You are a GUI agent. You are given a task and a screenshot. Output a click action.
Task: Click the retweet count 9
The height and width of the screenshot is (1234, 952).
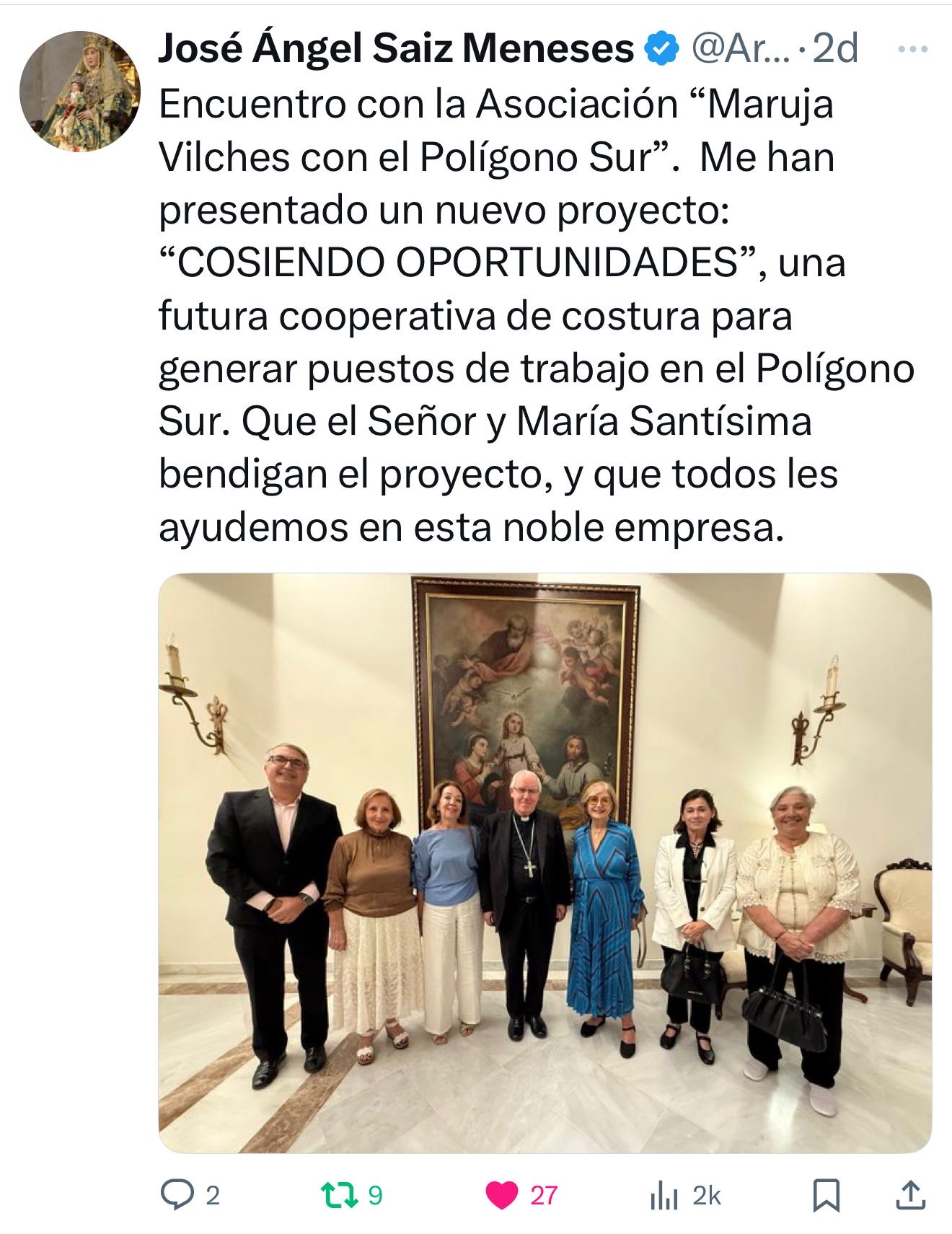point(375,1196)
